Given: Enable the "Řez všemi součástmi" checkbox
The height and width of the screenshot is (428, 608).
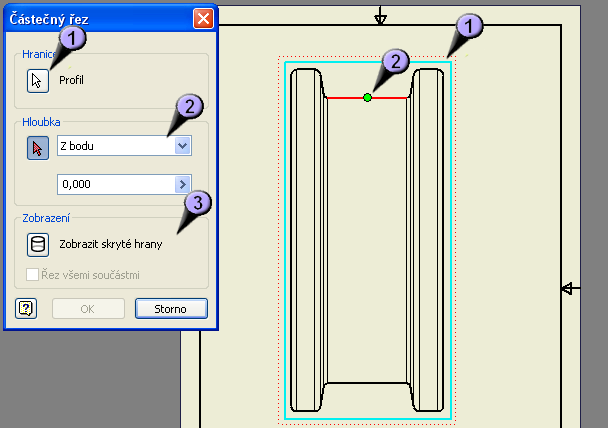Looking at the screenshot, I should coord(34,274).
